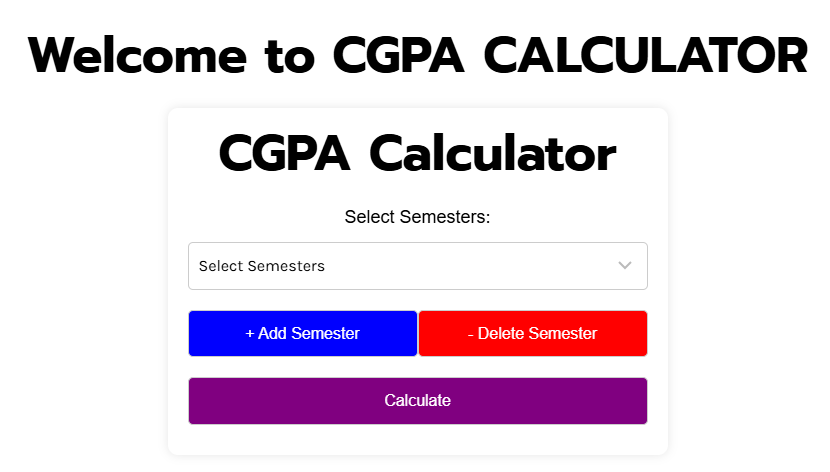This screenshot has width=830, height=472.
Task: Click the 'Welcome to CGPA CALCULATOR' page title
Action: point(418,55)
